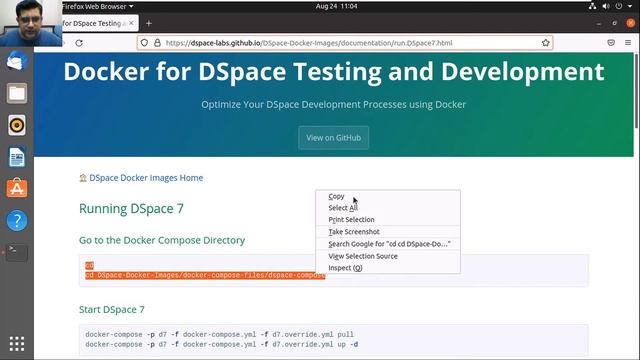Expand the system menu arrow
Viewport: 640px width, 360px height.
pos(630,7)
